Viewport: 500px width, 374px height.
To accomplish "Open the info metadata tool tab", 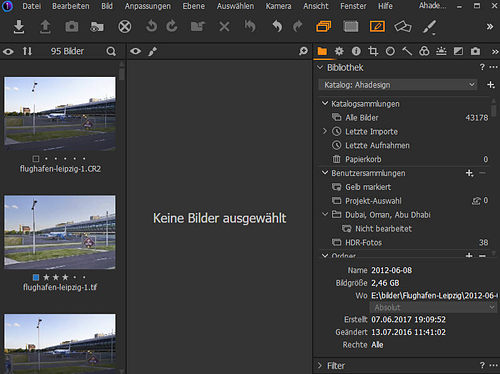I will pos(356,51).
